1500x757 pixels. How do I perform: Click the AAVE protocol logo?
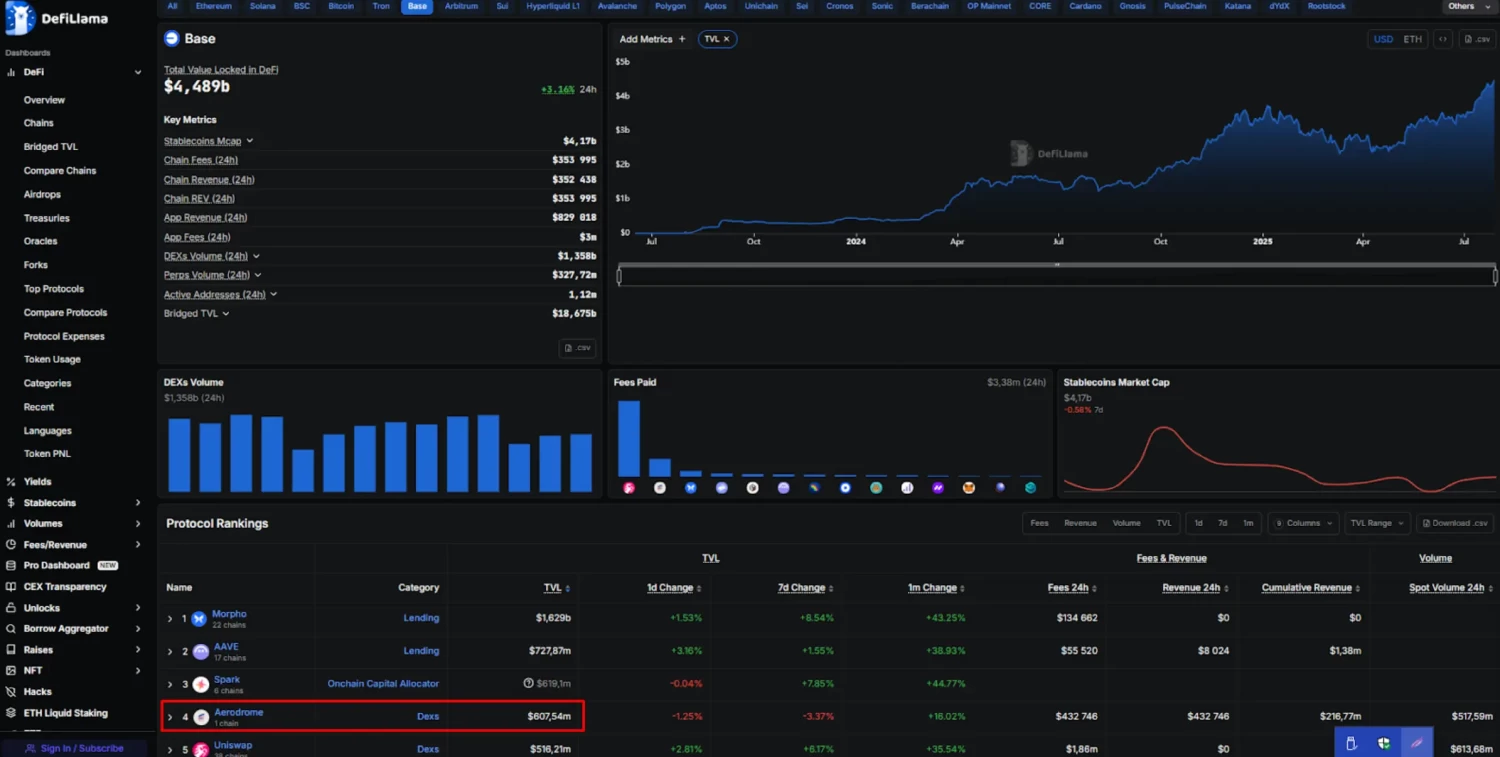[201, 652]
